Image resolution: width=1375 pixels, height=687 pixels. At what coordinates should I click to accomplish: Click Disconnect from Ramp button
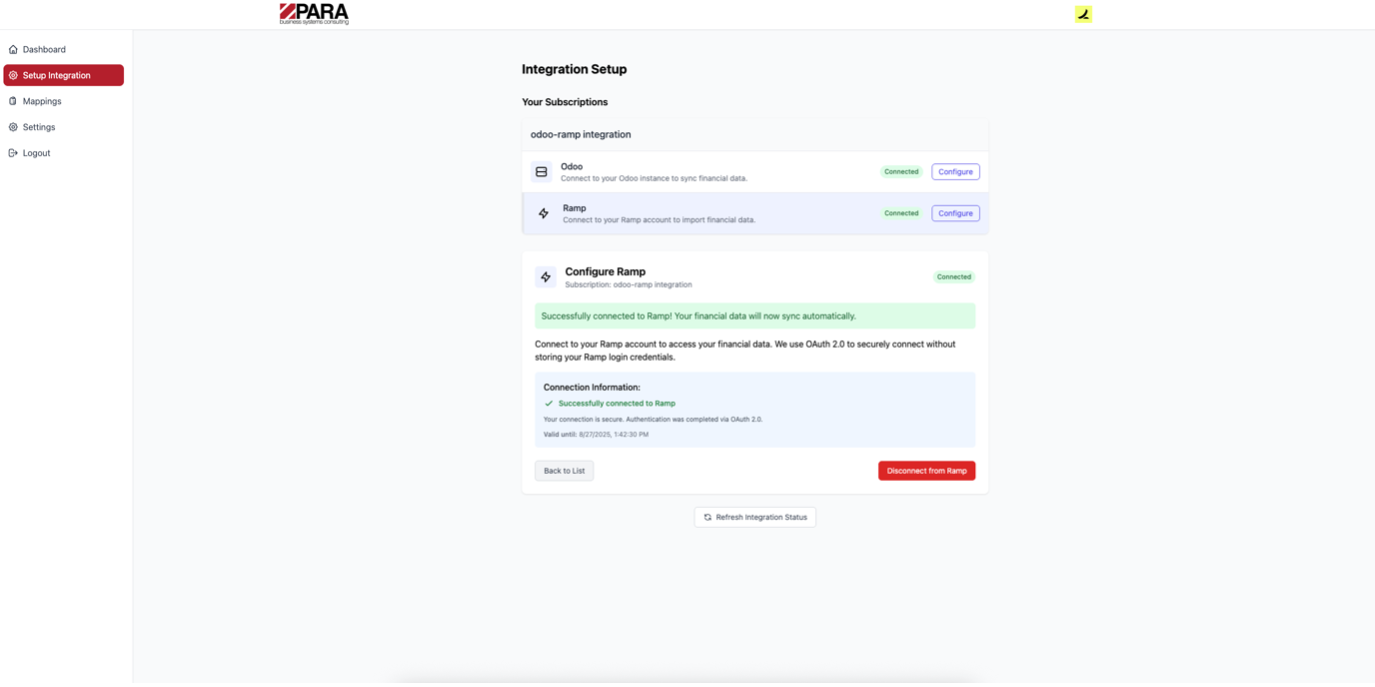click(926, 471)
